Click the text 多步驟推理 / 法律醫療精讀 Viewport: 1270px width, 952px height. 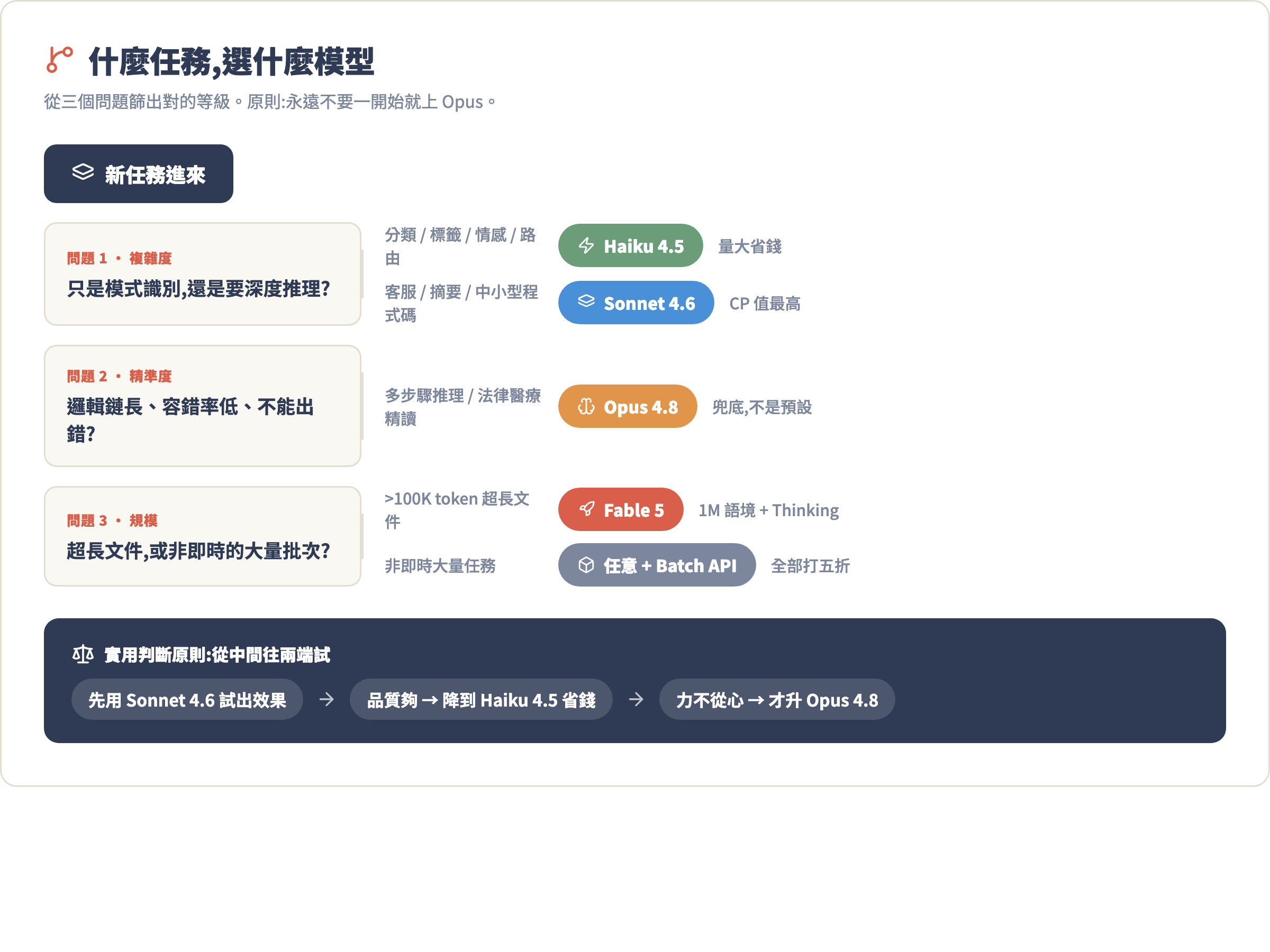pos(463,406)
